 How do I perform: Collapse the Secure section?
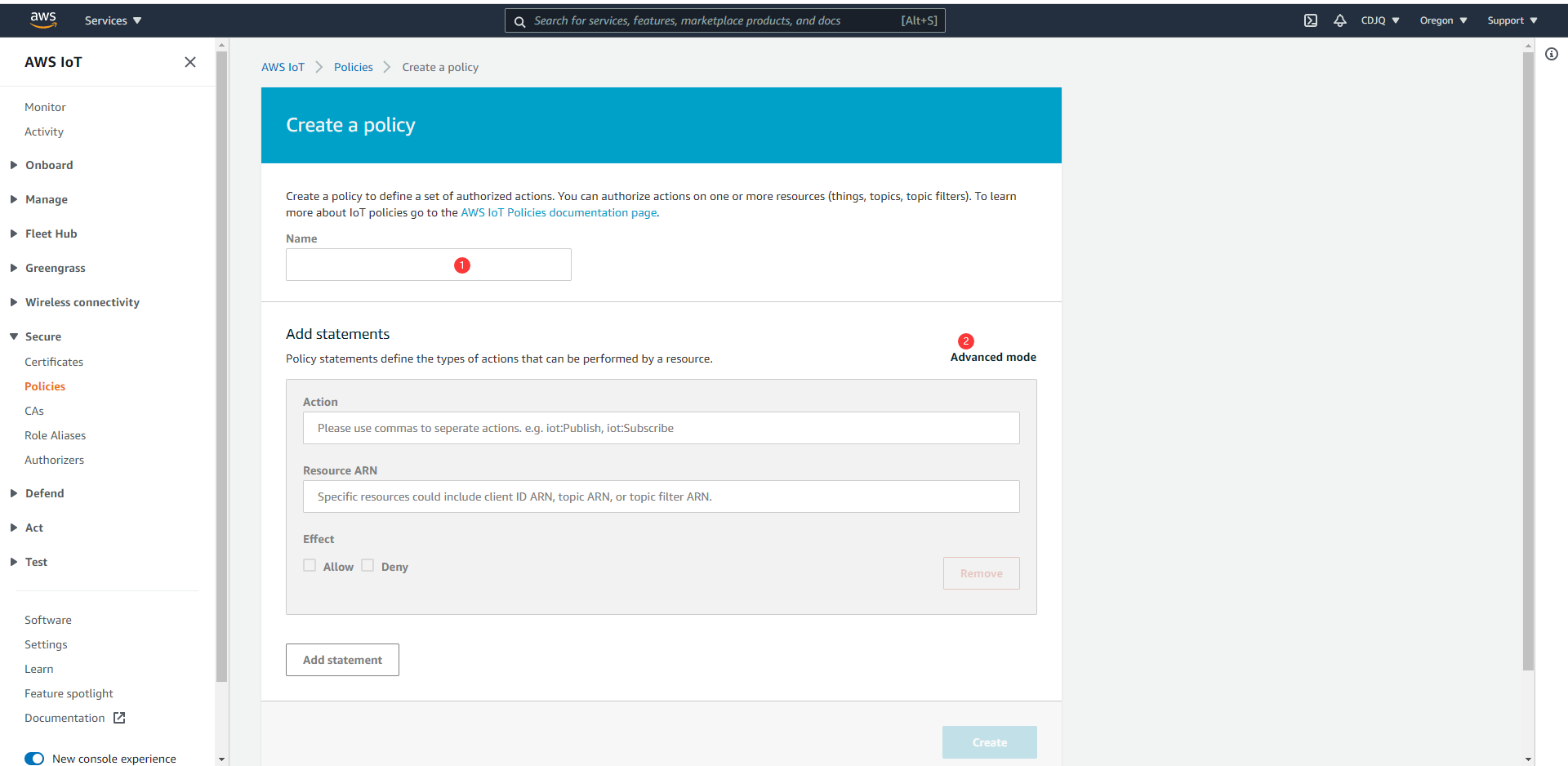coord(35,336)
